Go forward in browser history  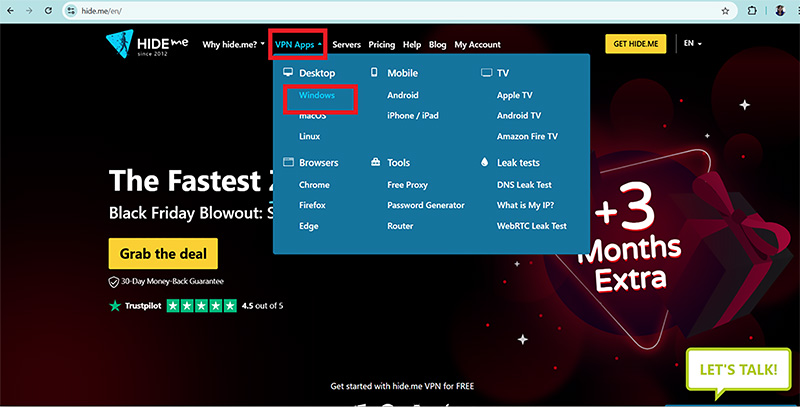pyautogui.click(x=29, y=10)
